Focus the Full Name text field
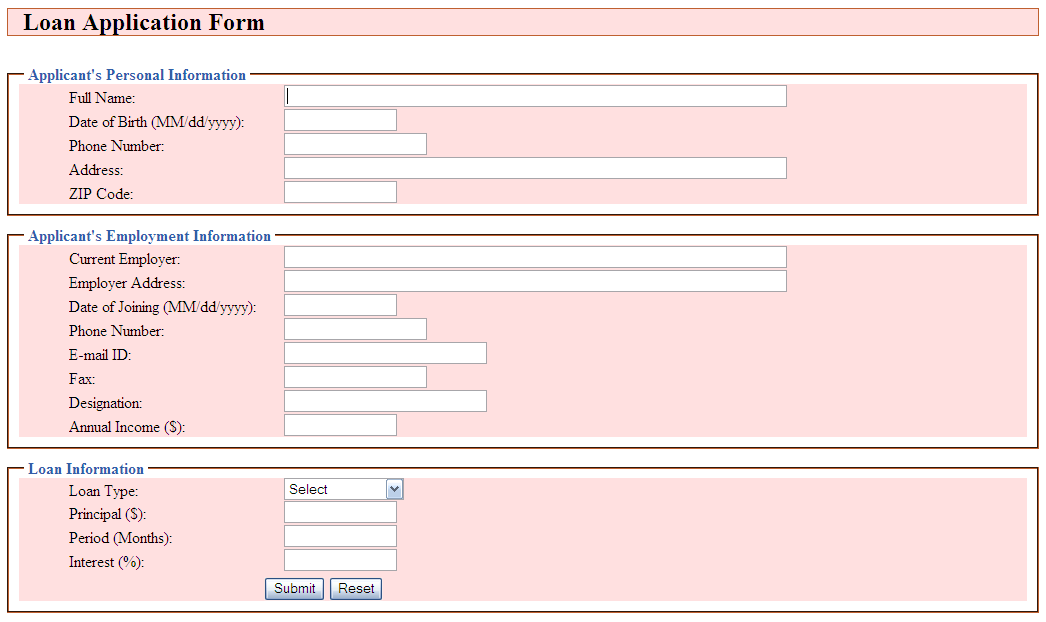The image size is (1046, 622). 535,96
